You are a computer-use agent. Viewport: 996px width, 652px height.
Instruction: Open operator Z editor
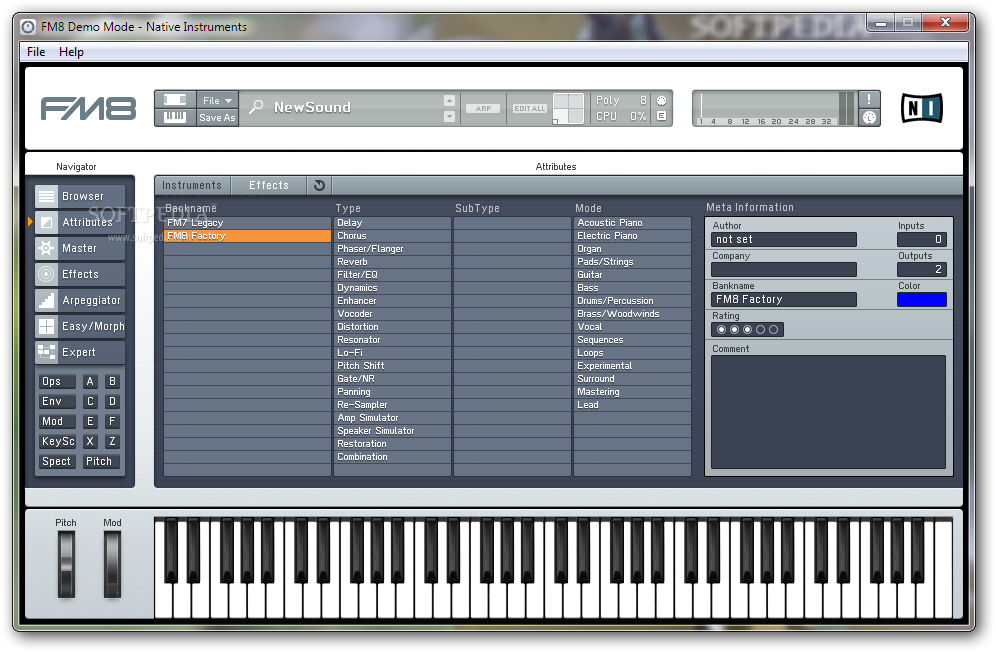pos(112,442)
